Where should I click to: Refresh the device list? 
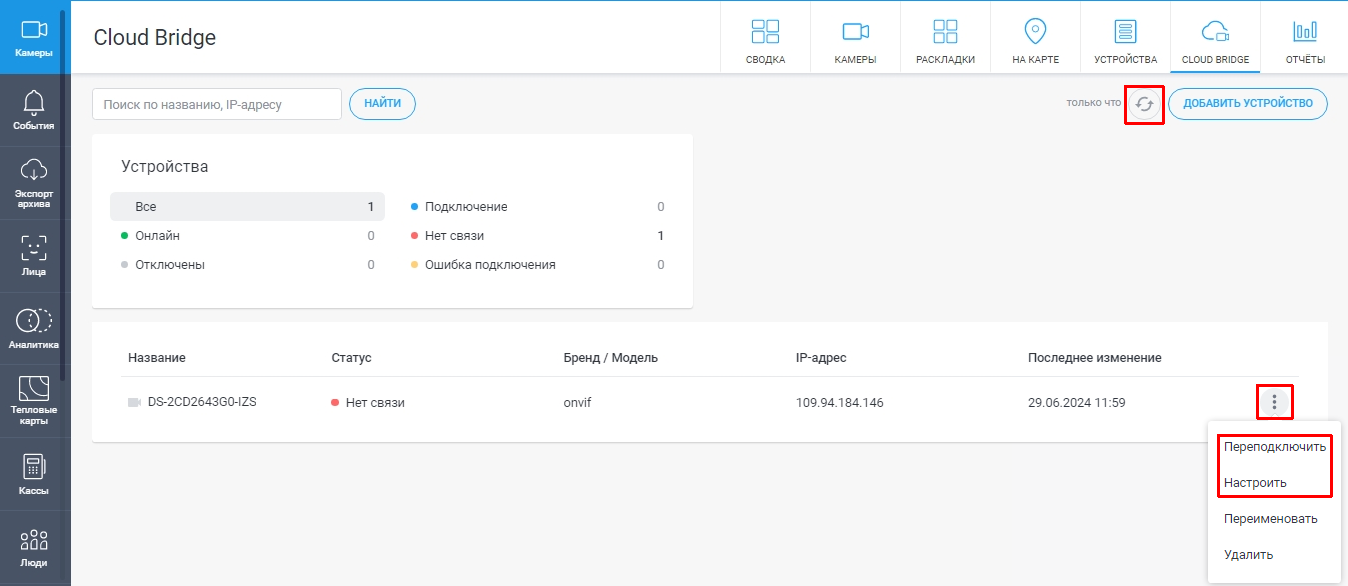(x=1145, y=104)
